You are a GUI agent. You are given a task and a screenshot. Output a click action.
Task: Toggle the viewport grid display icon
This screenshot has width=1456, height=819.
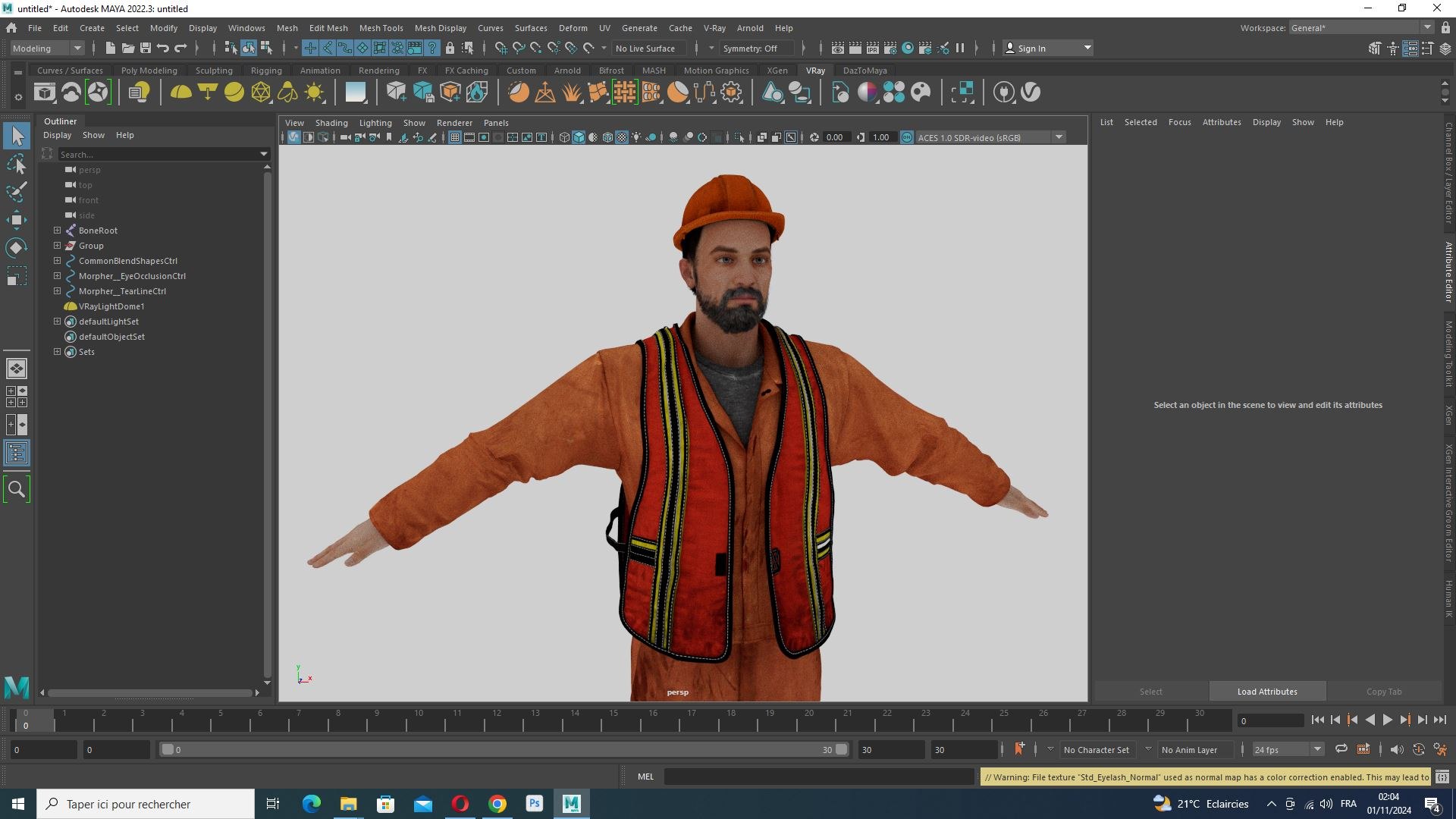pyautogui.click(x=454, y=137)
